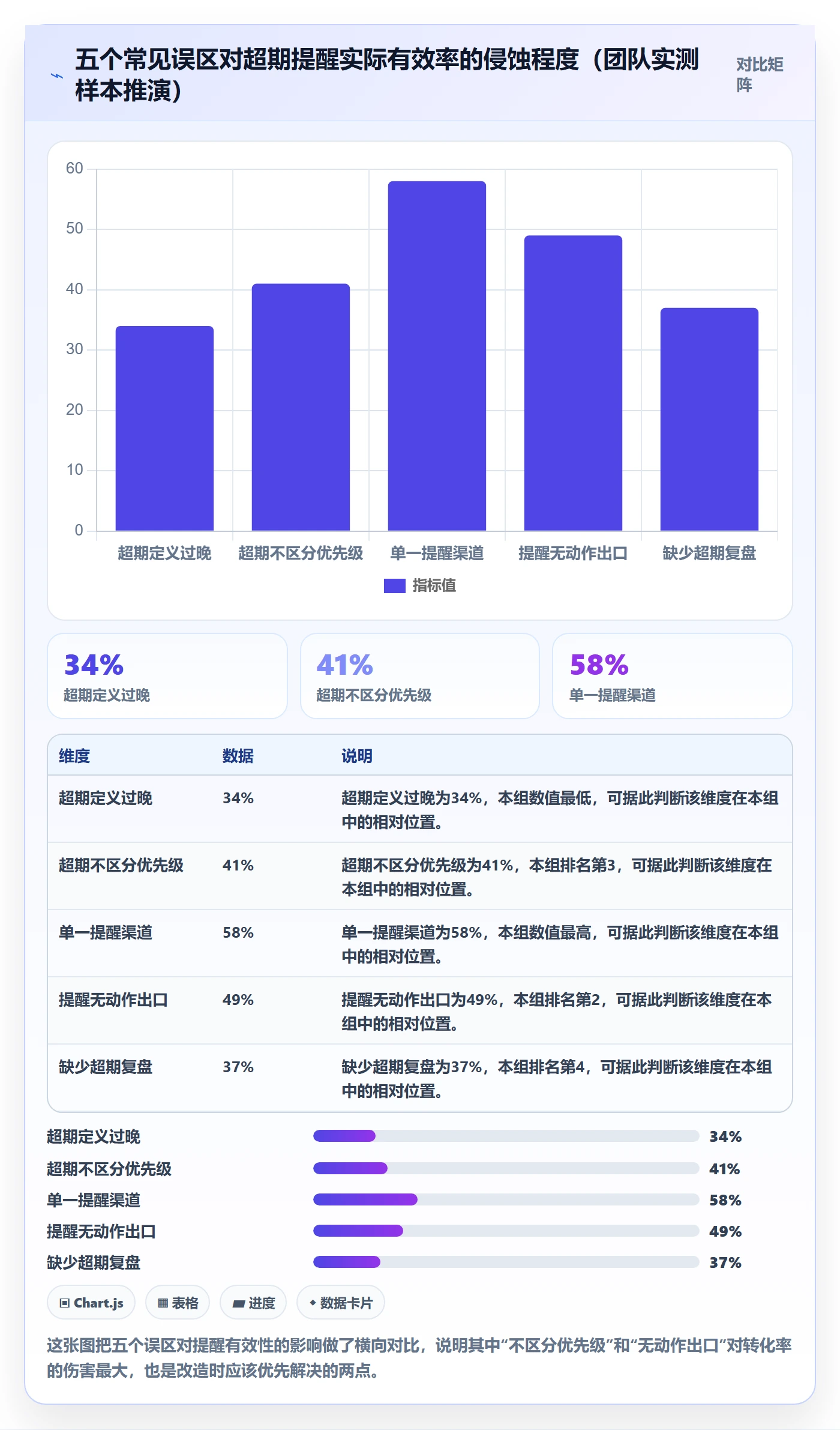This screenshot has height=1430, width=840.
Task: Click description mentioning 本组数值最高
Action: [560, 944]
